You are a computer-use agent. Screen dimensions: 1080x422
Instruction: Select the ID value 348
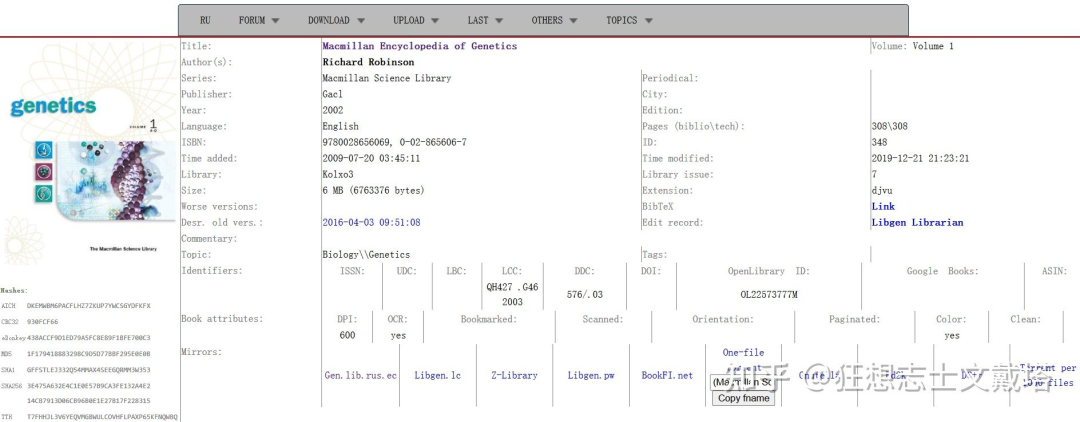(879, 143)
